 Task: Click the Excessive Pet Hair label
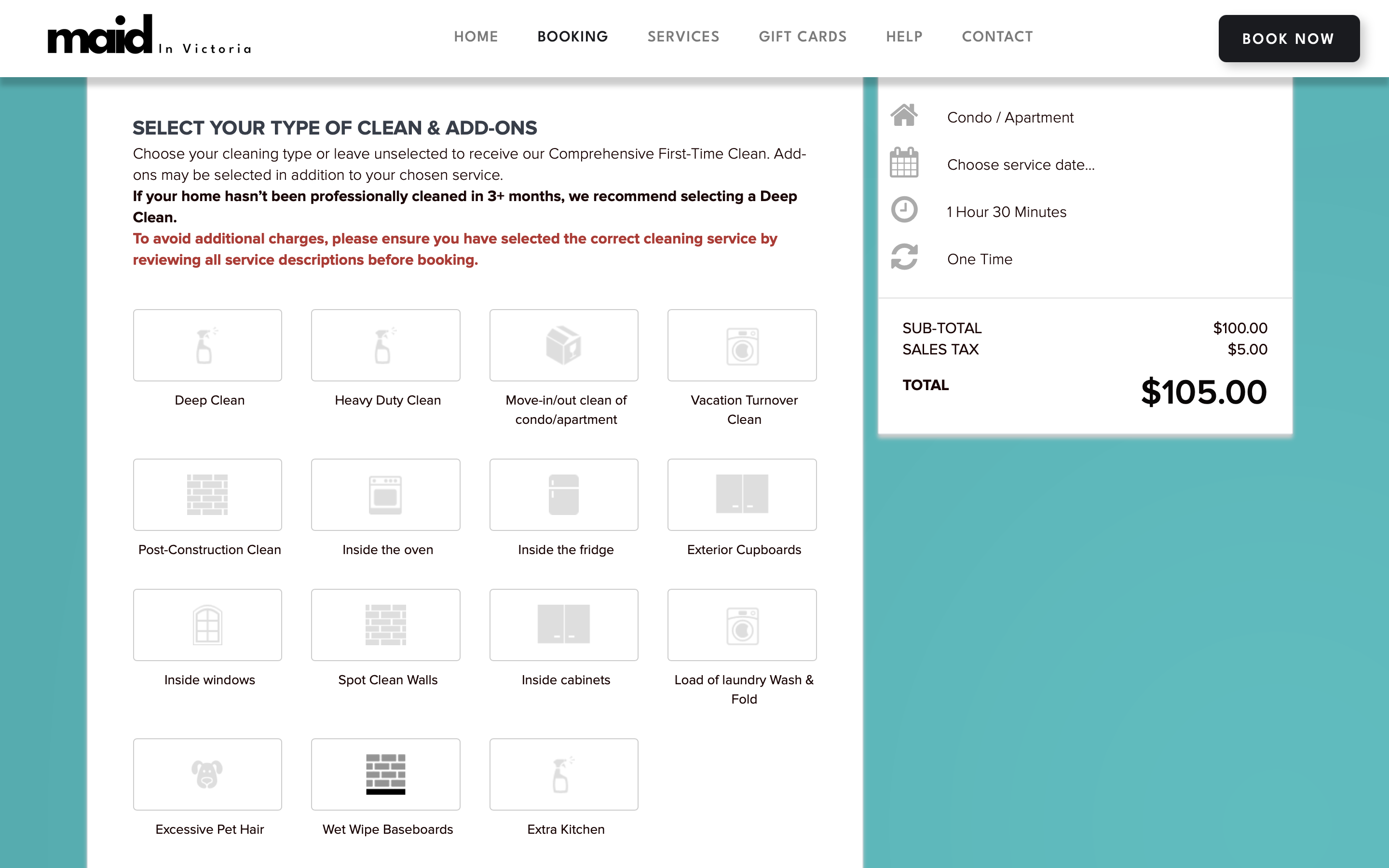tap(209, 829)
